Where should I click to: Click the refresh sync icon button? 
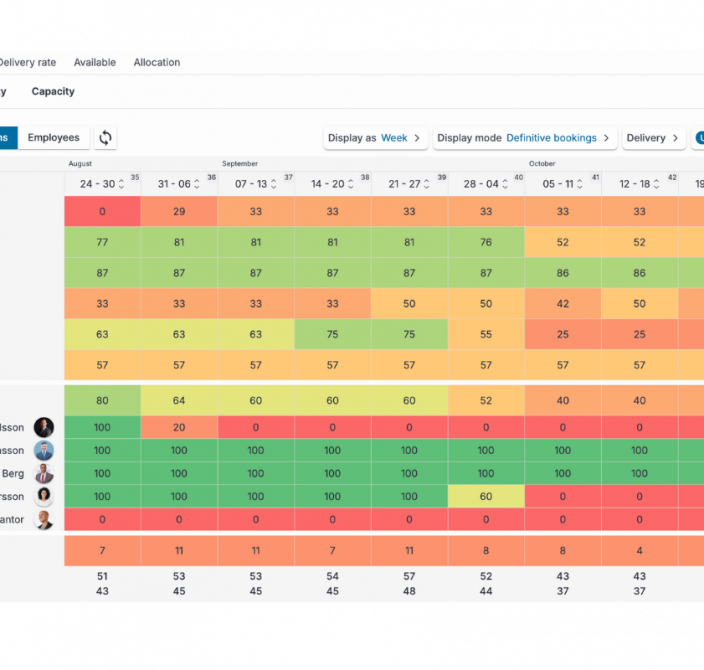[106, 137]
